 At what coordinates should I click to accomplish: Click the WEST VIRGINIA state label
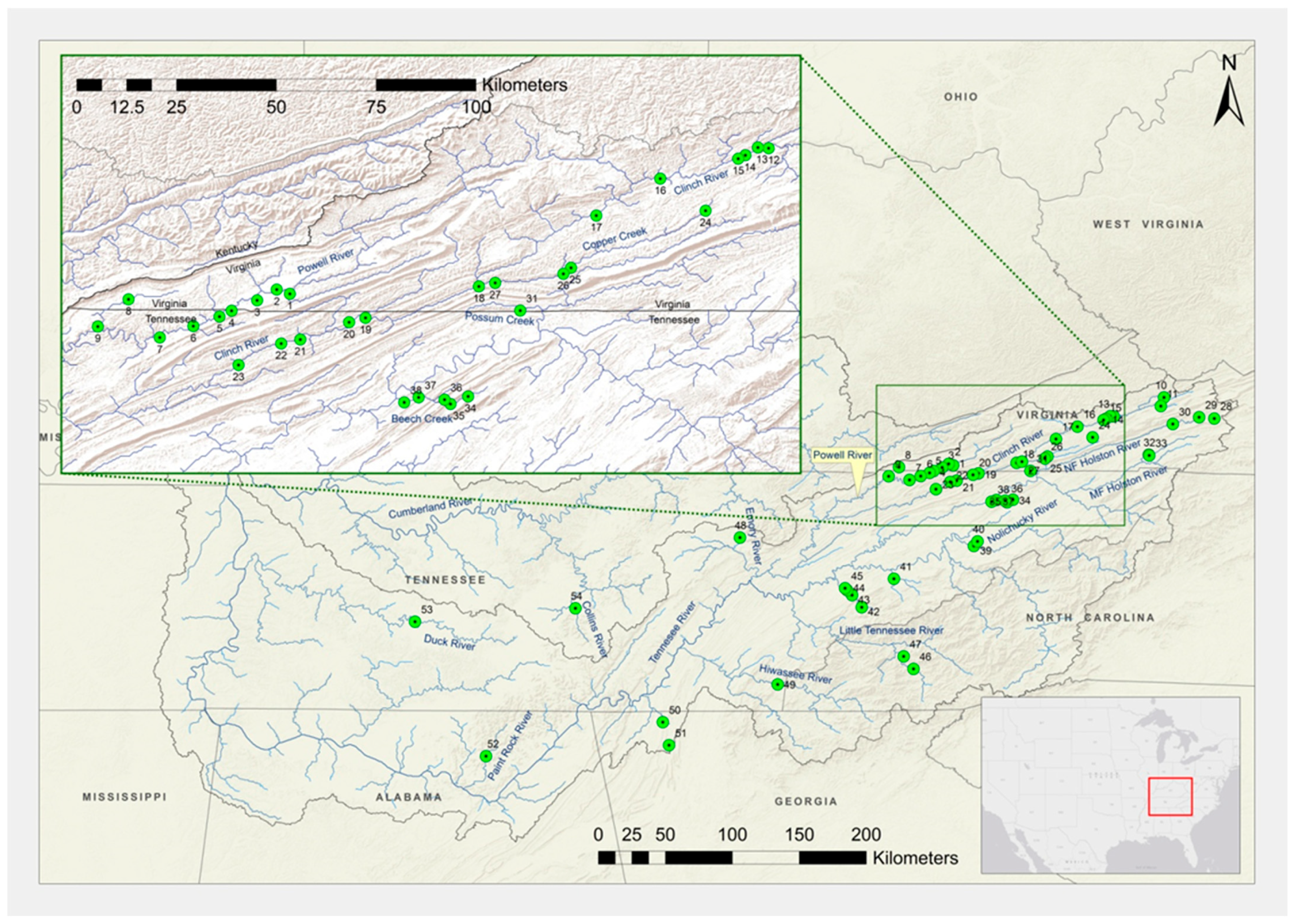pos(1148,224)
